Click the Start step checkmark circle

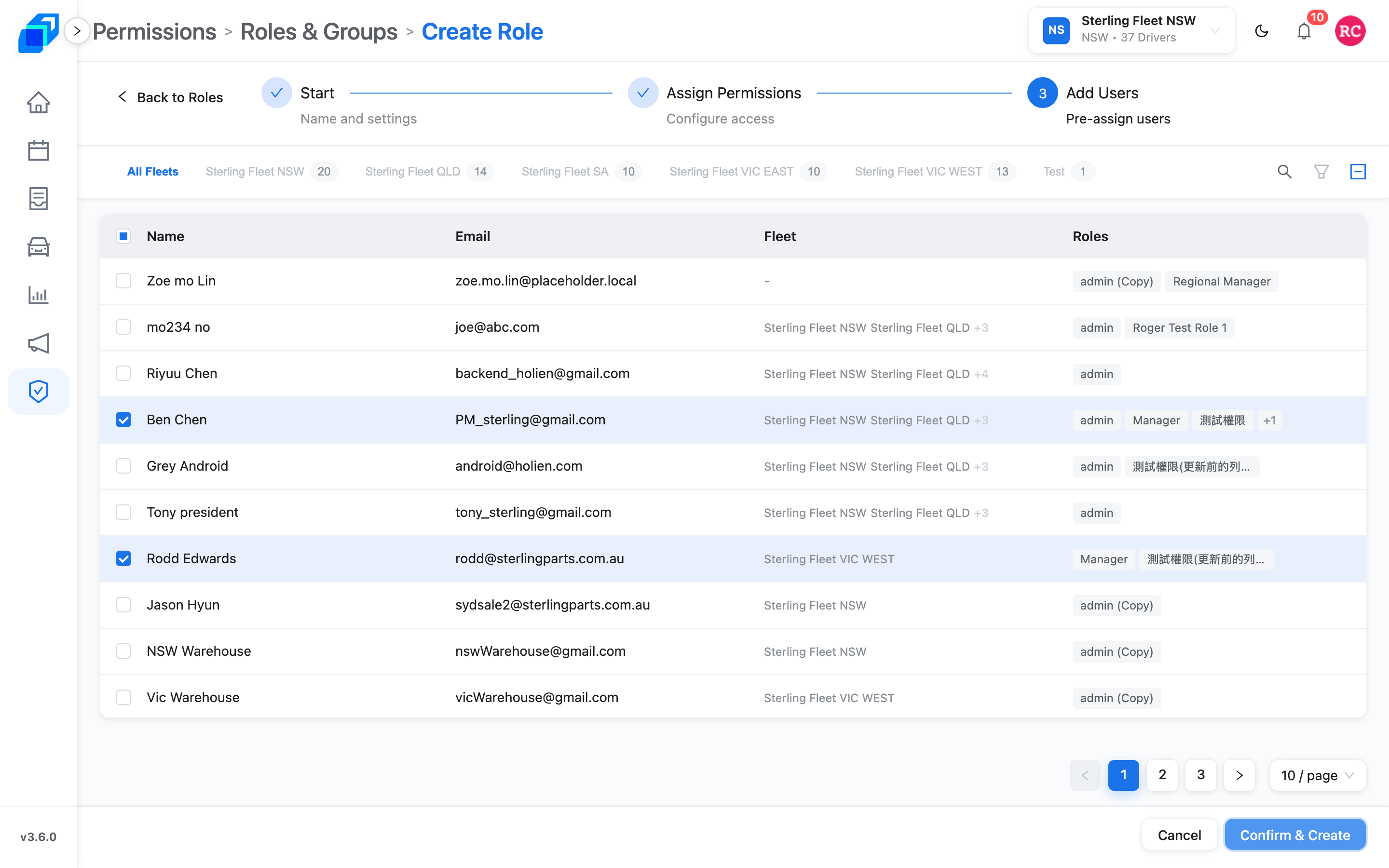277,93
